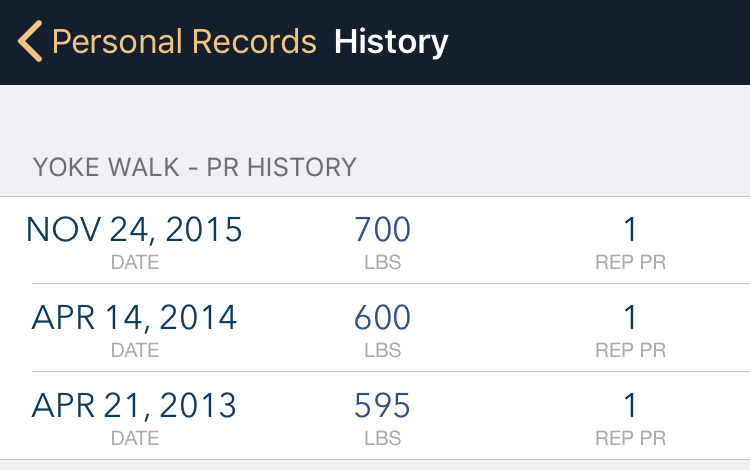Tap the 1 rep PR of 2015 row
This screenshot has width=750, height=470.
[x=630, y=229]
